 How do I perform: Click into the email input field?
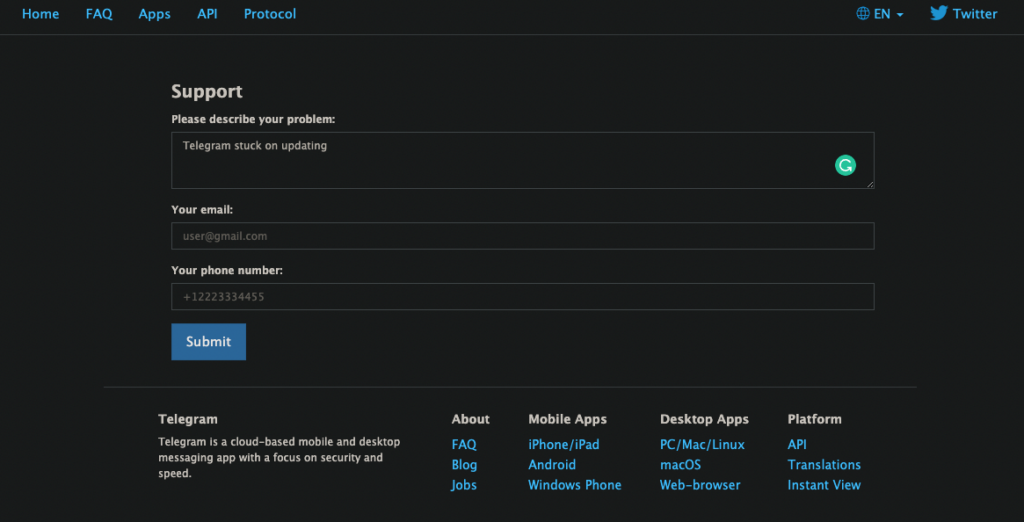tap(522, 236)
